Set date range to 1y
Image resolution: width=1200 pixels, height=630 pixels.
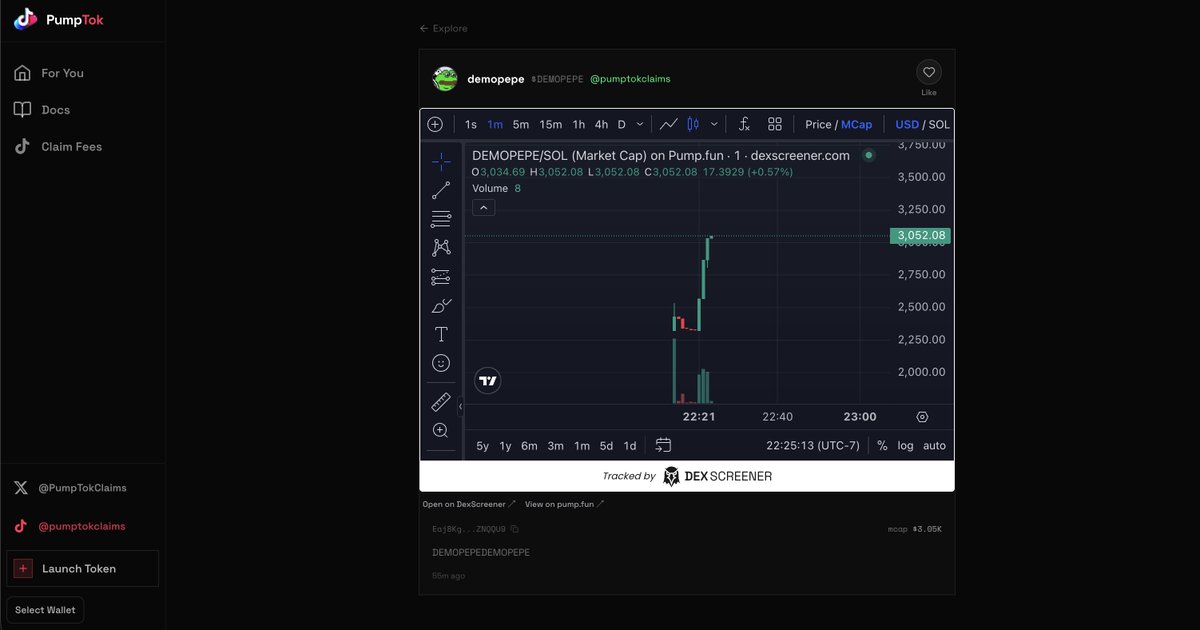(506, 446)
